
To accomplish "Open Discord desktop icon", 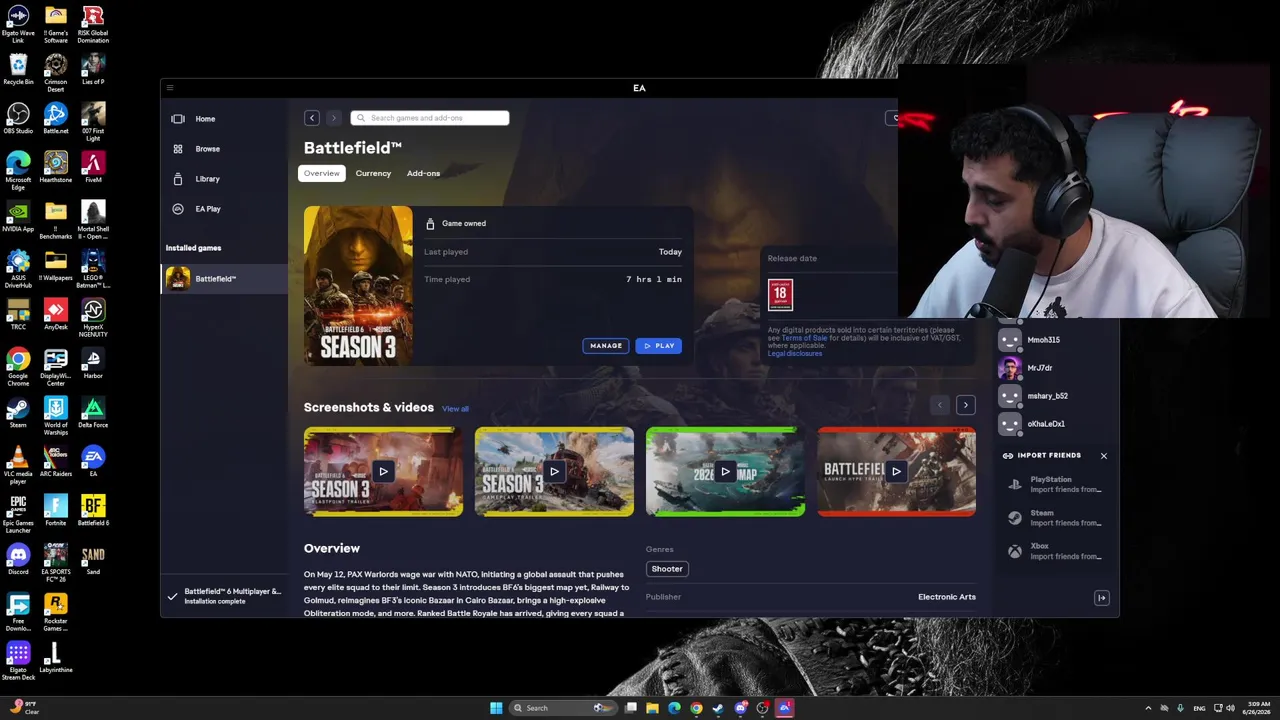I will pos(18,559).
